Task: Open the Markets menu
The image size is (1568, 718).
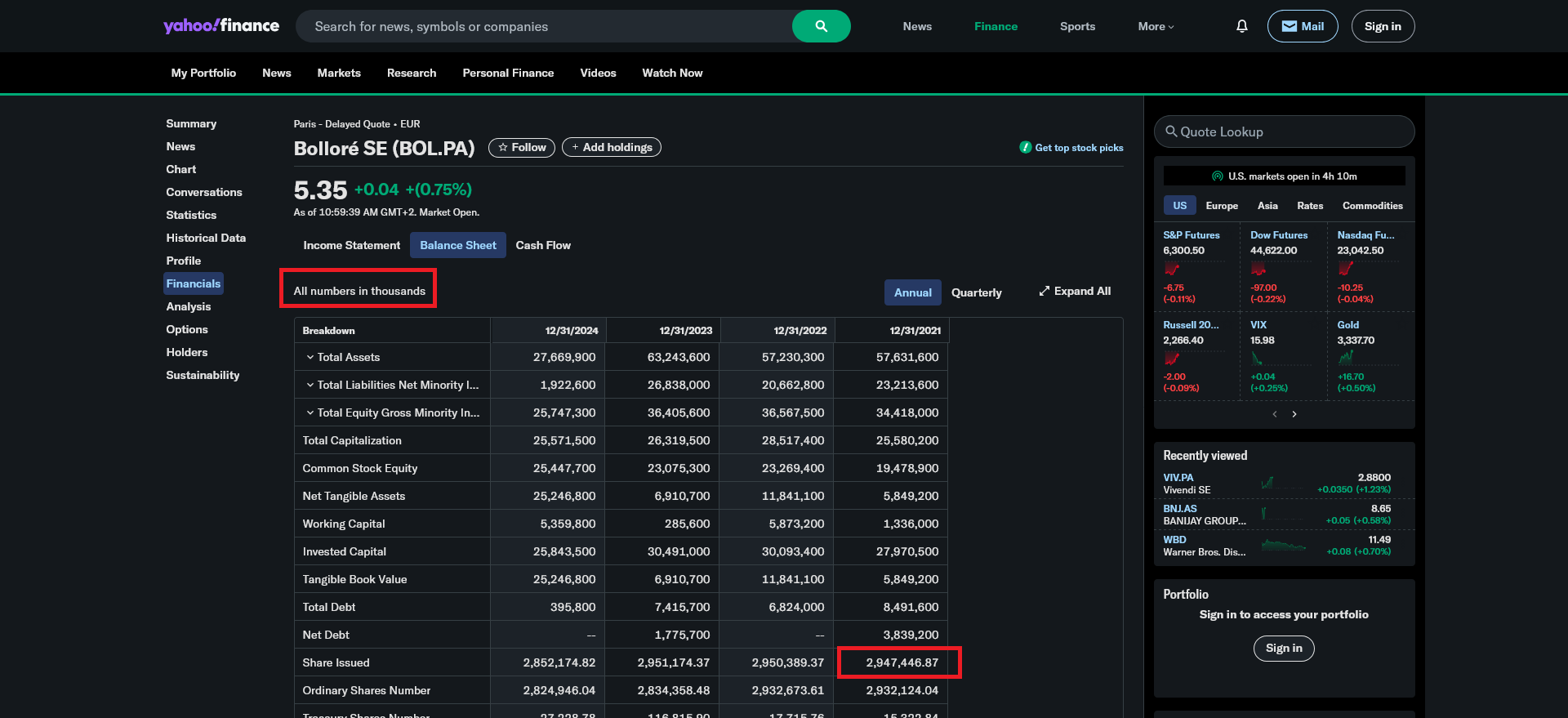Action: (339, 73)
